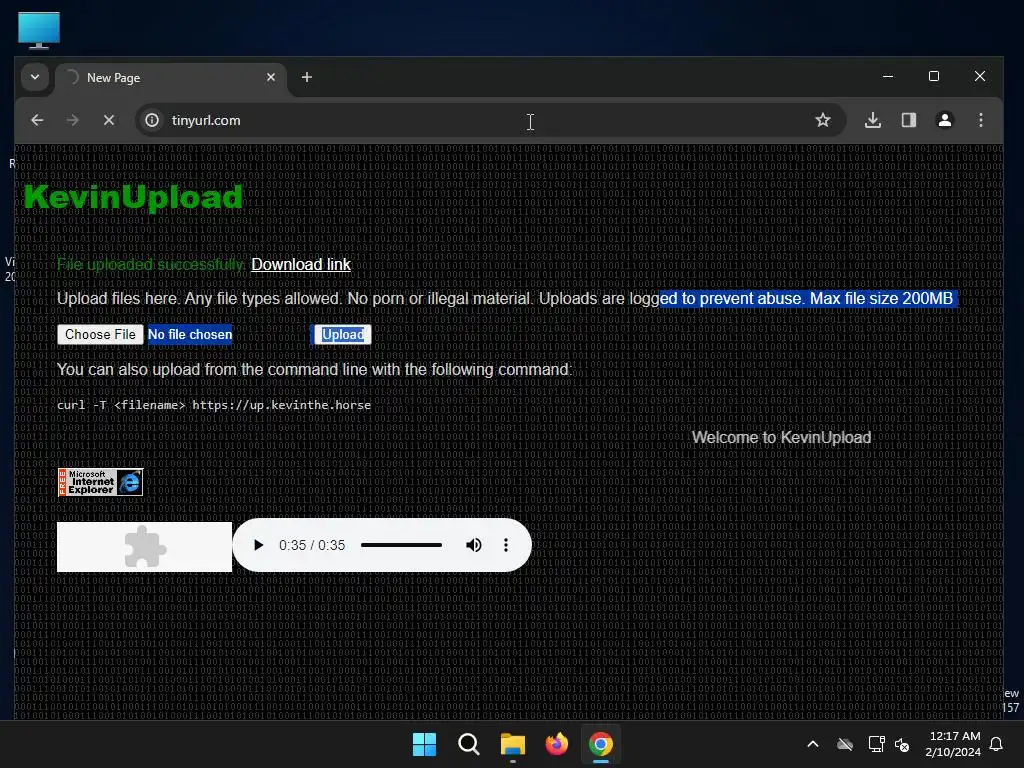Stop loading the page
The height and width of the screenshot is (768, 1024).
click(x=109, y=120)
